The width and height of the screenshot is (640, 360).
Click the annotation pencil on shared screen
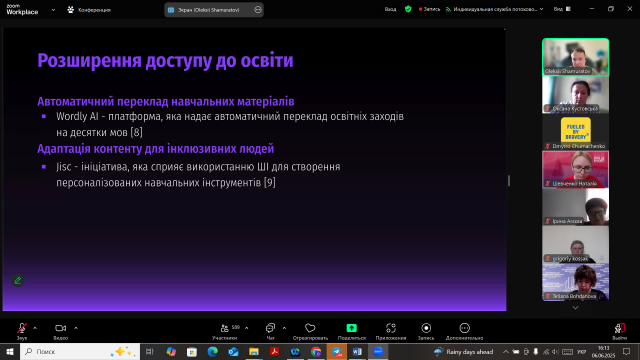pos(18,280)
